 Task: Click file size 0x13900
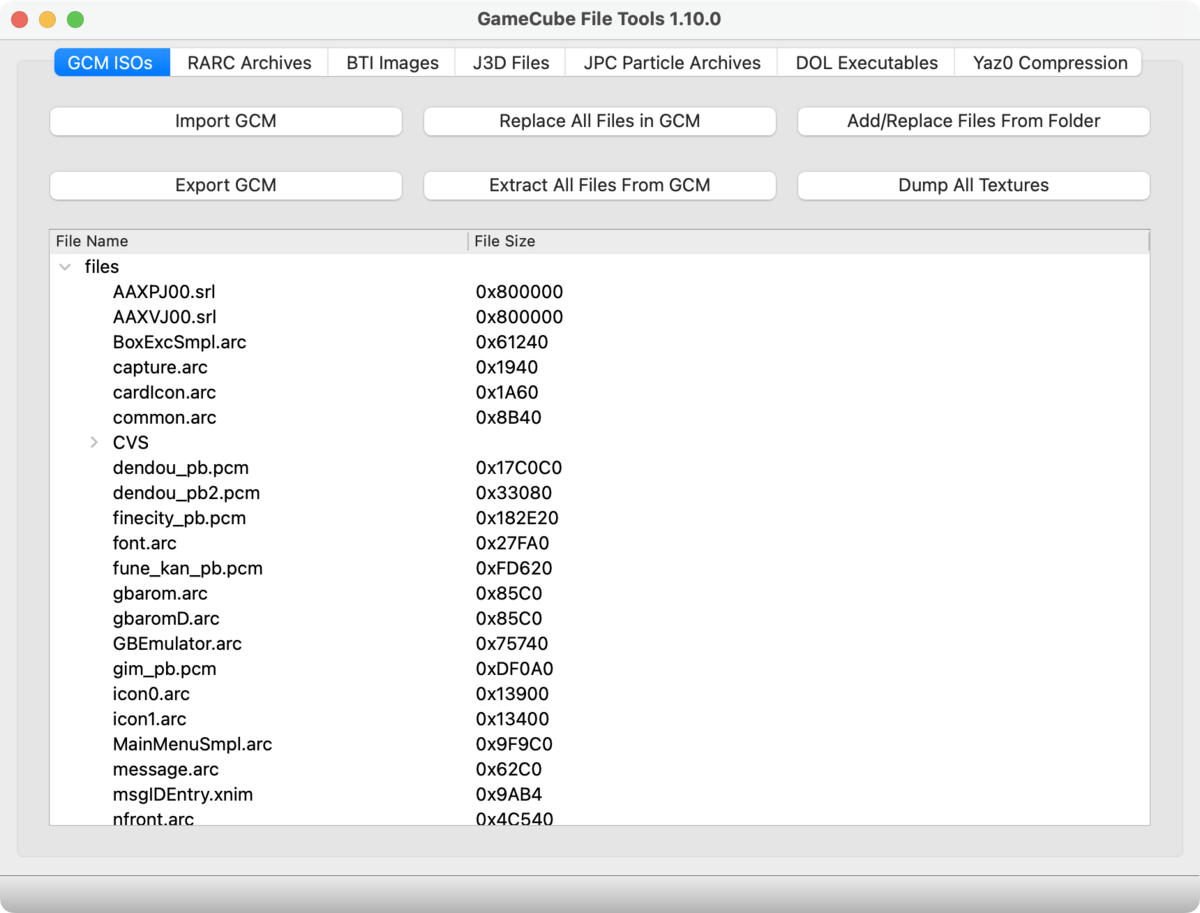coord(512,694)
